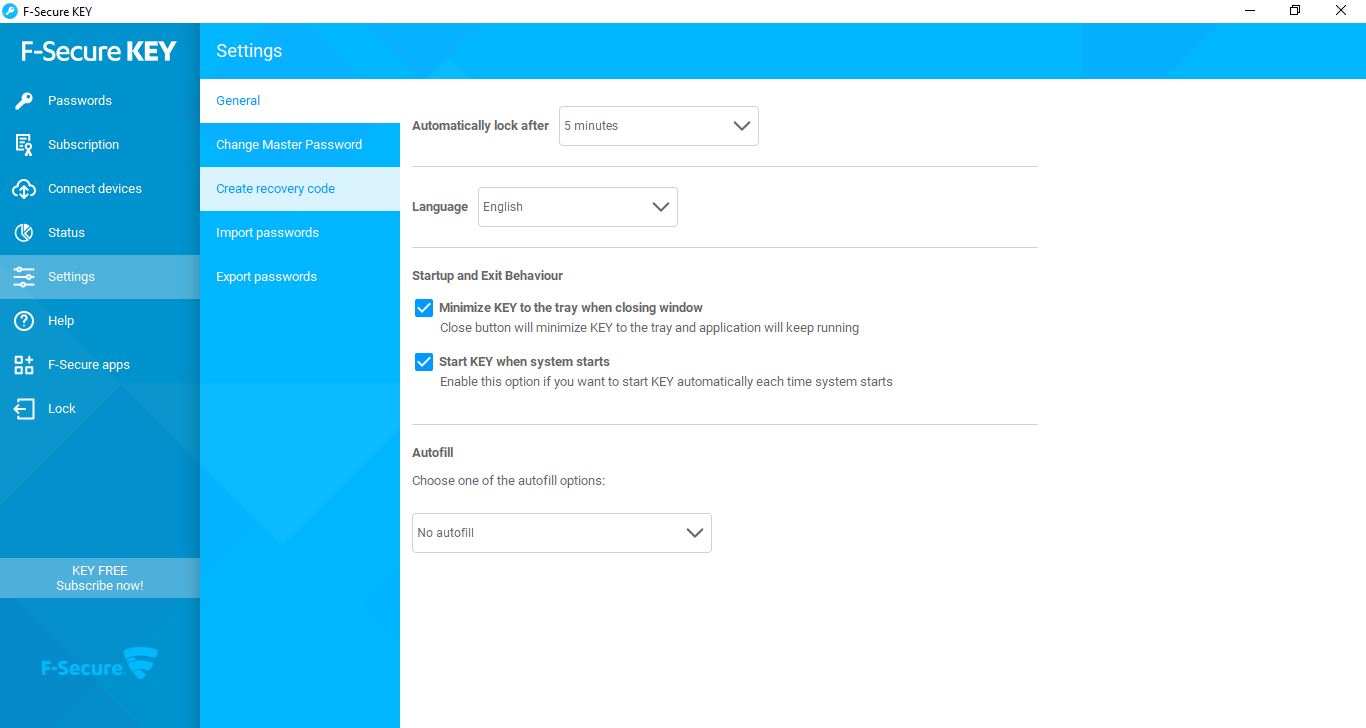1366x728 pixels.
Task: Open the No autofill options dropdown
Action: (x=561, y=533)
